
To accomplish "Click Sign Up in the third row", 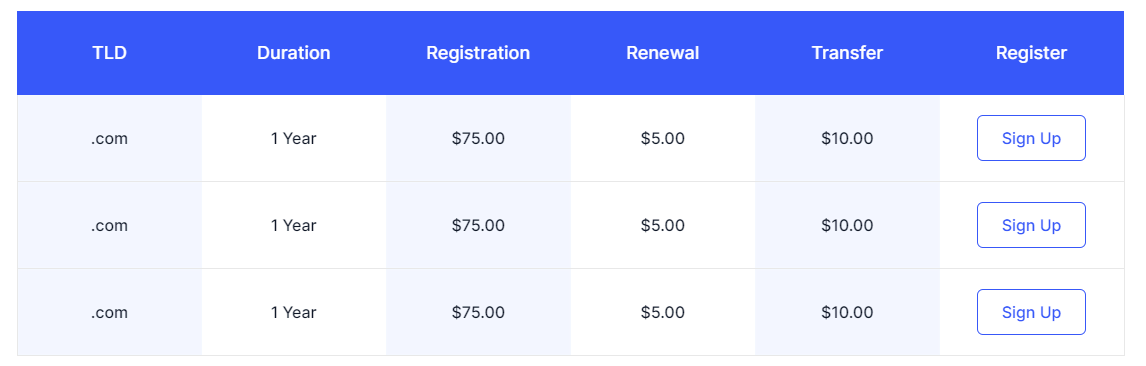I will point(1031,312).
